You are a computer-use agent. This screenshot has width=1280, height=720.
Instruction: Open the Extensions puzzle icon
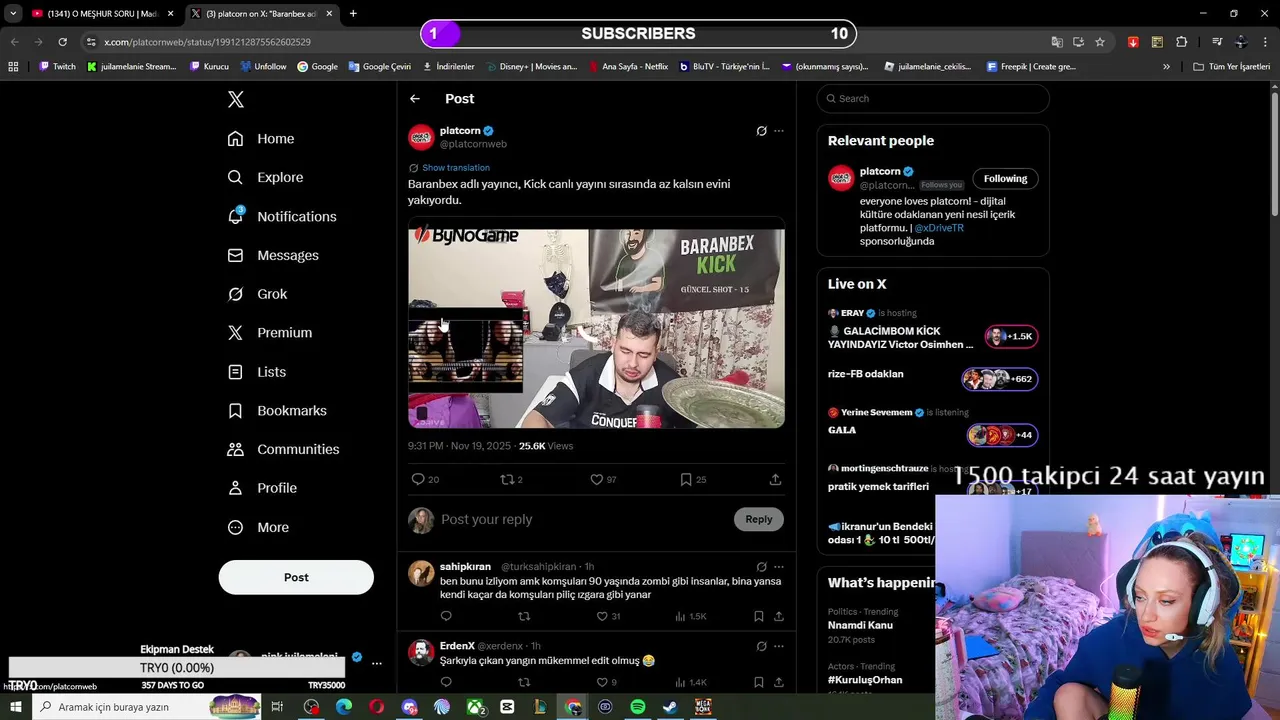pyautogui.click(x=1182, y=42)
